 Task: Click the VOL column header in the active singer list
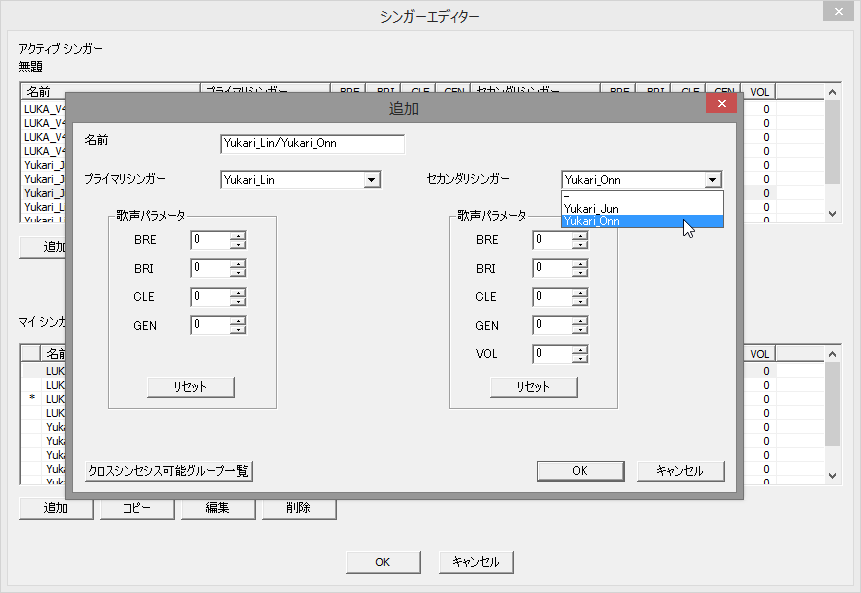pyautogui.click(x=759, y=92)
